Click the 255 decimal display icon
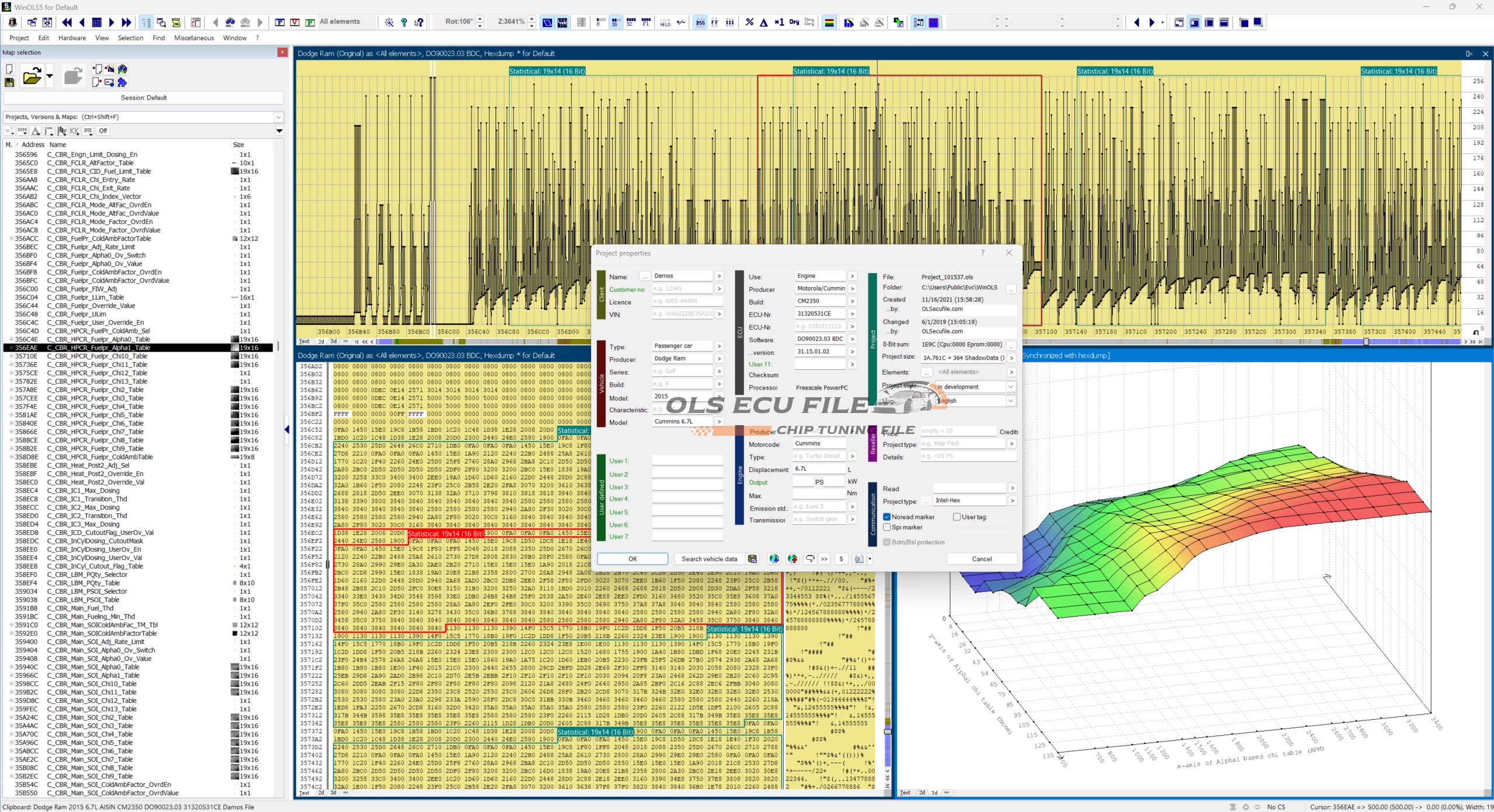The height and width of the screenshot is (812, 1494). coord(700,23)
